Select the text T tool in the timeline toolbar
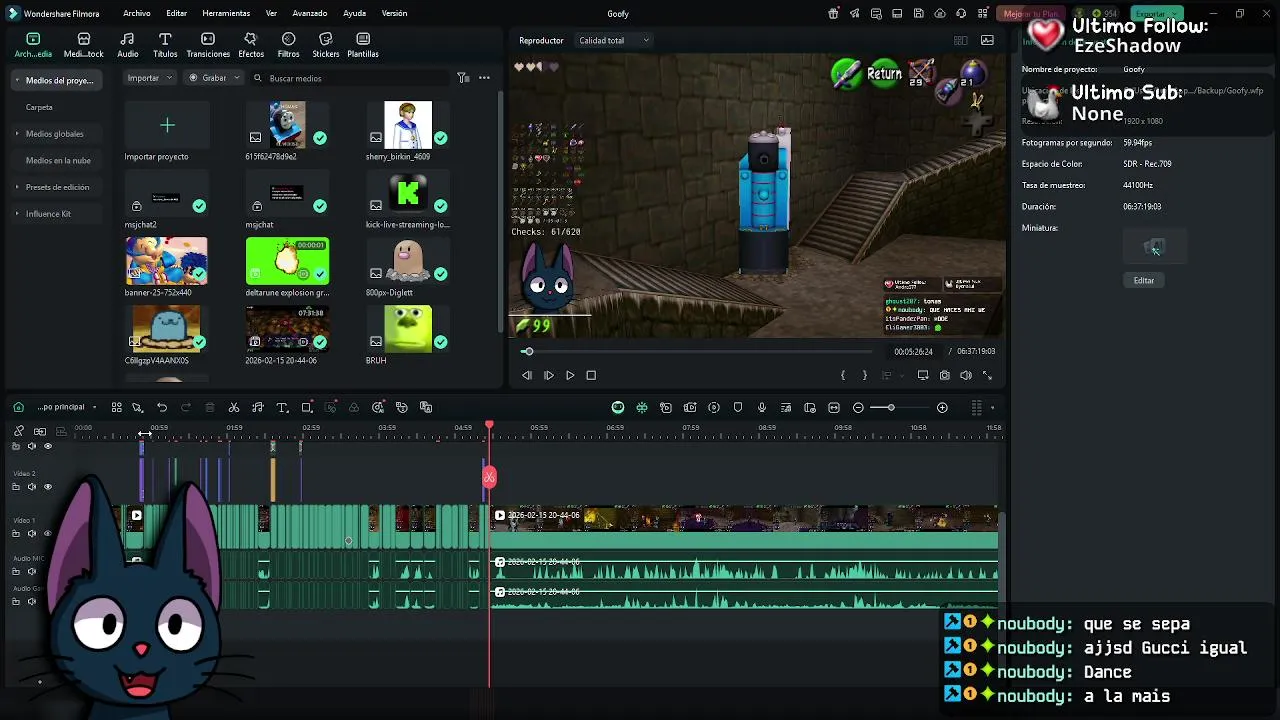Viewport: 1280px width, 720px height. coord(282,407)
